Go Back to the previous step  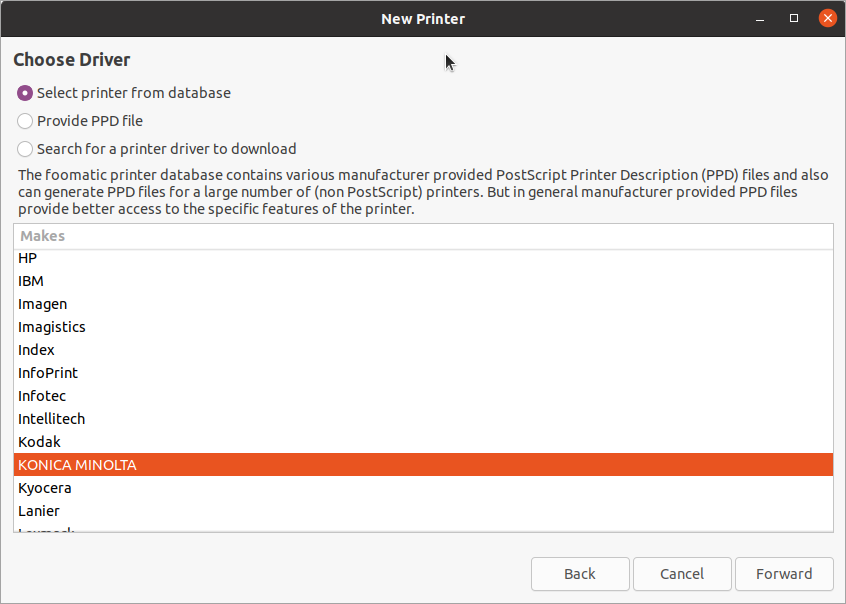click(580, 574)
